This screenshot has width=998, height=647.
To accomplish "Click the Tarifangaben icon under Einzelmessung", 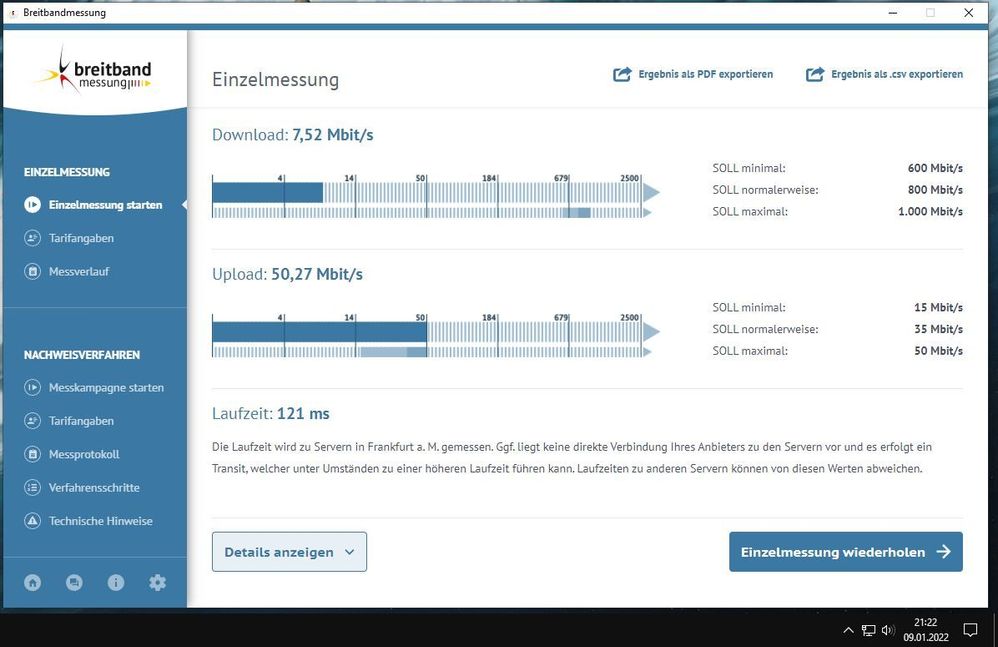I will tap(32, 238).
